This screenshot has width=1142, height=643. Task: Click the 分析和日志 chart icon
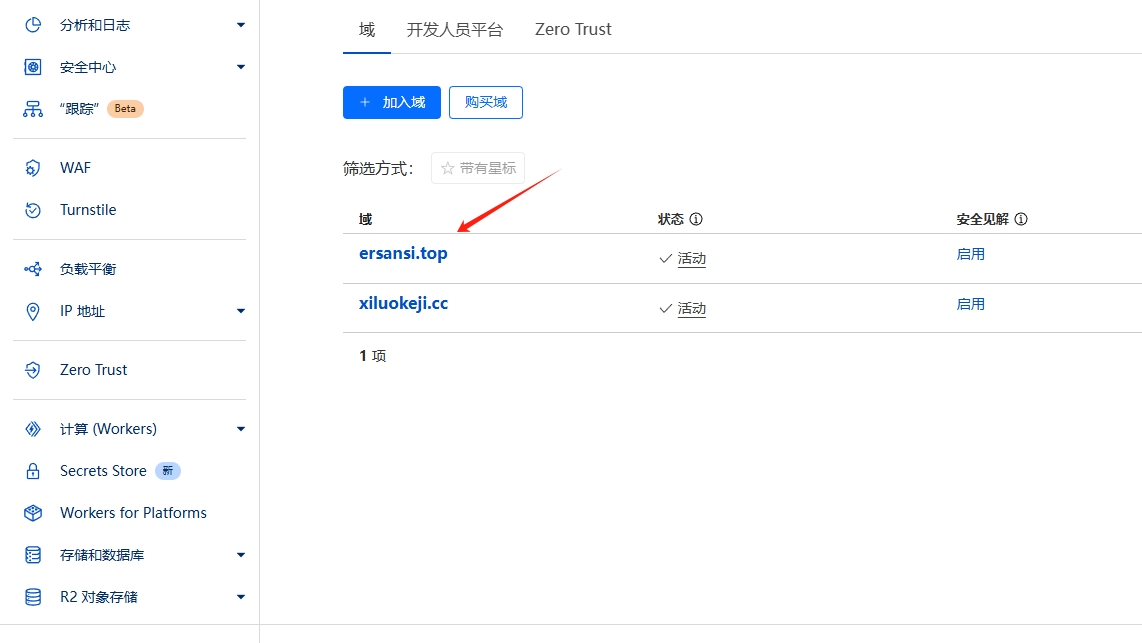pyautogui.click(x=33, y=25)
